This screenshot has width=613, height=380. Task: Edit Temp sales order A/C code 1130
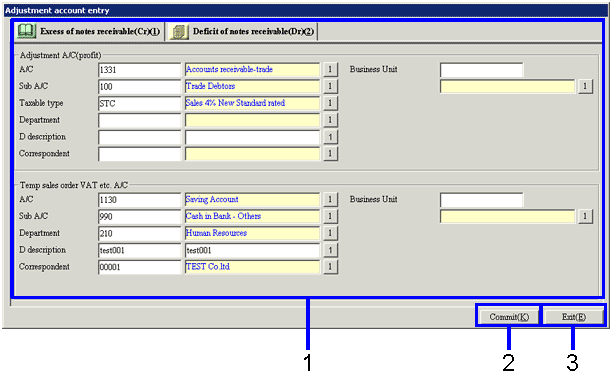click(x=140, y=200)
